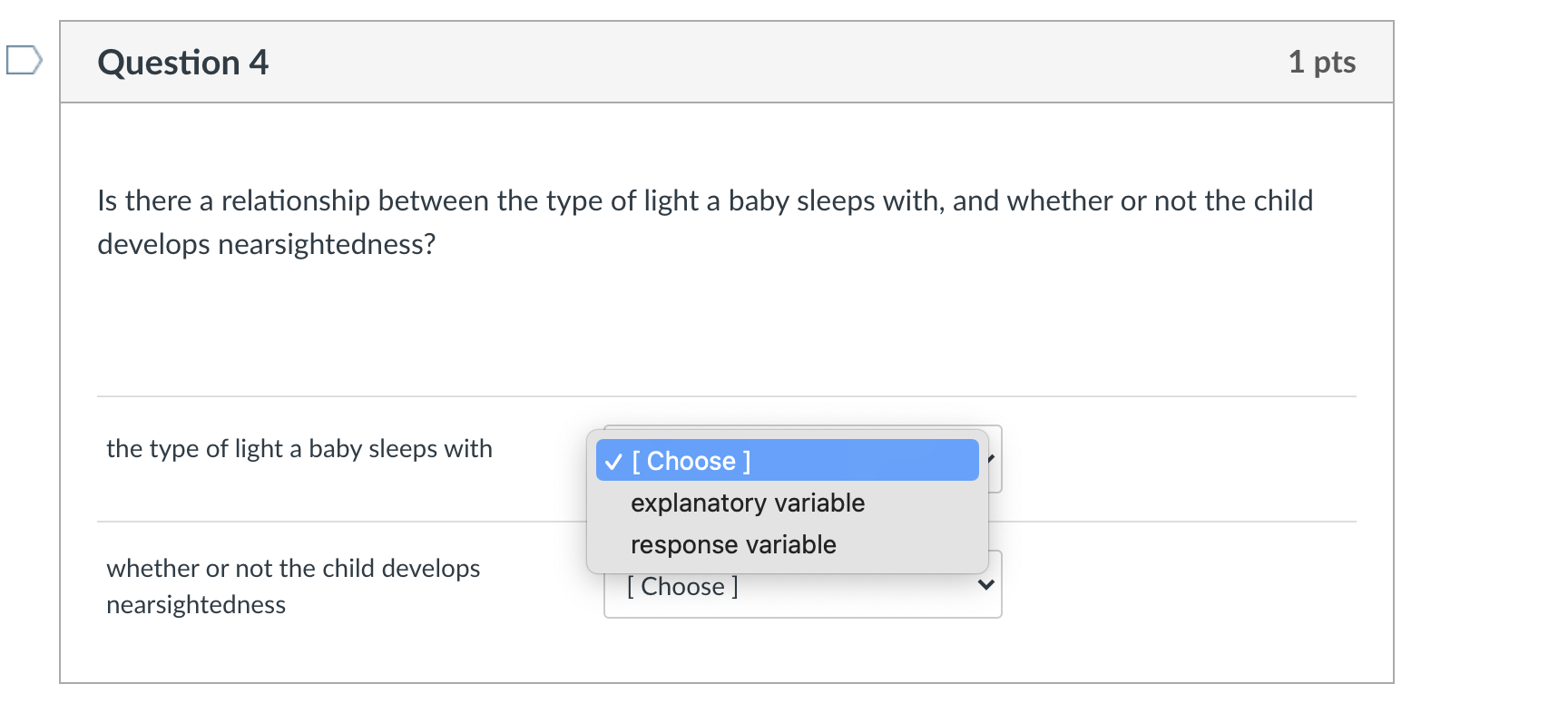
Task: Click the row label 'the type of light a baby sleeps with'
Action: 299,448
